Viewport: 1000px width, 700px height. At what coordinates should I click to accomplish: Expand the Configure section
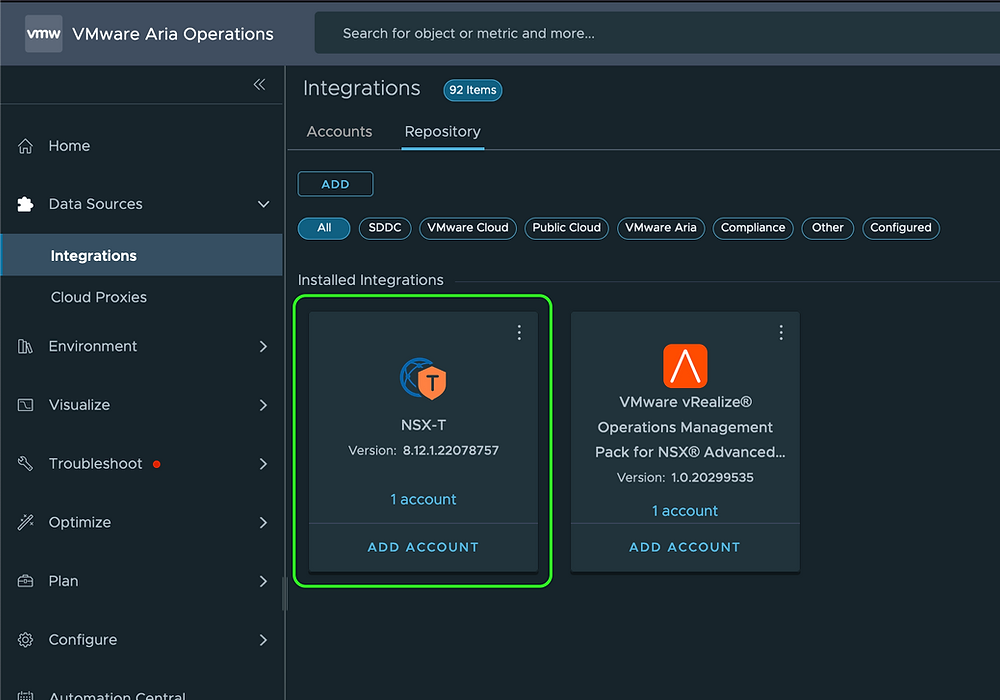coord(263,639)
